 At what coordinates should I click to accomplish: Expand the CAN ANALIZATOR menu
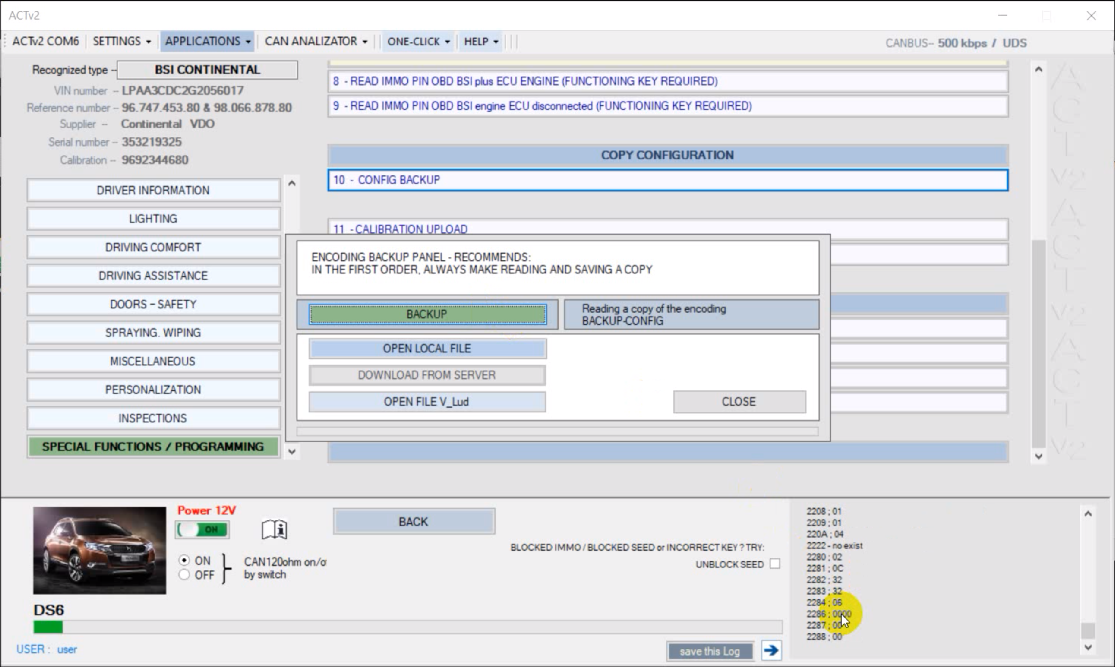pyautogui.click(x=316, y=41)
